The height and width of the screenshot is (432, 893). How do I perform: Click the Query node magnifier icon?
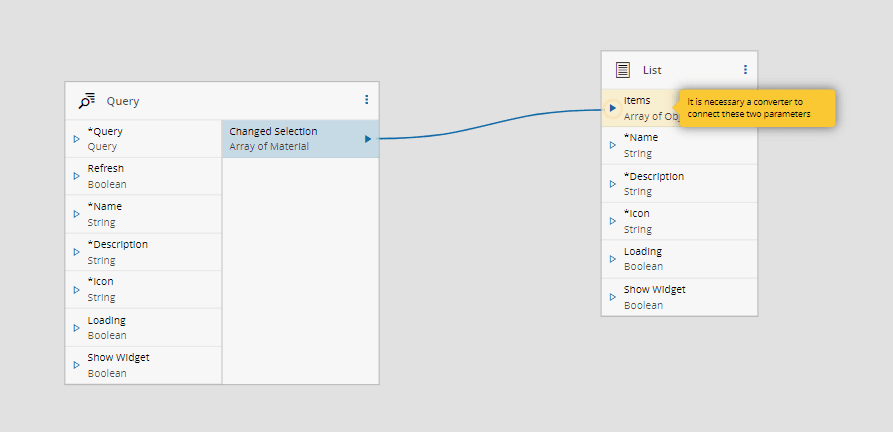(x=87, y=100)
